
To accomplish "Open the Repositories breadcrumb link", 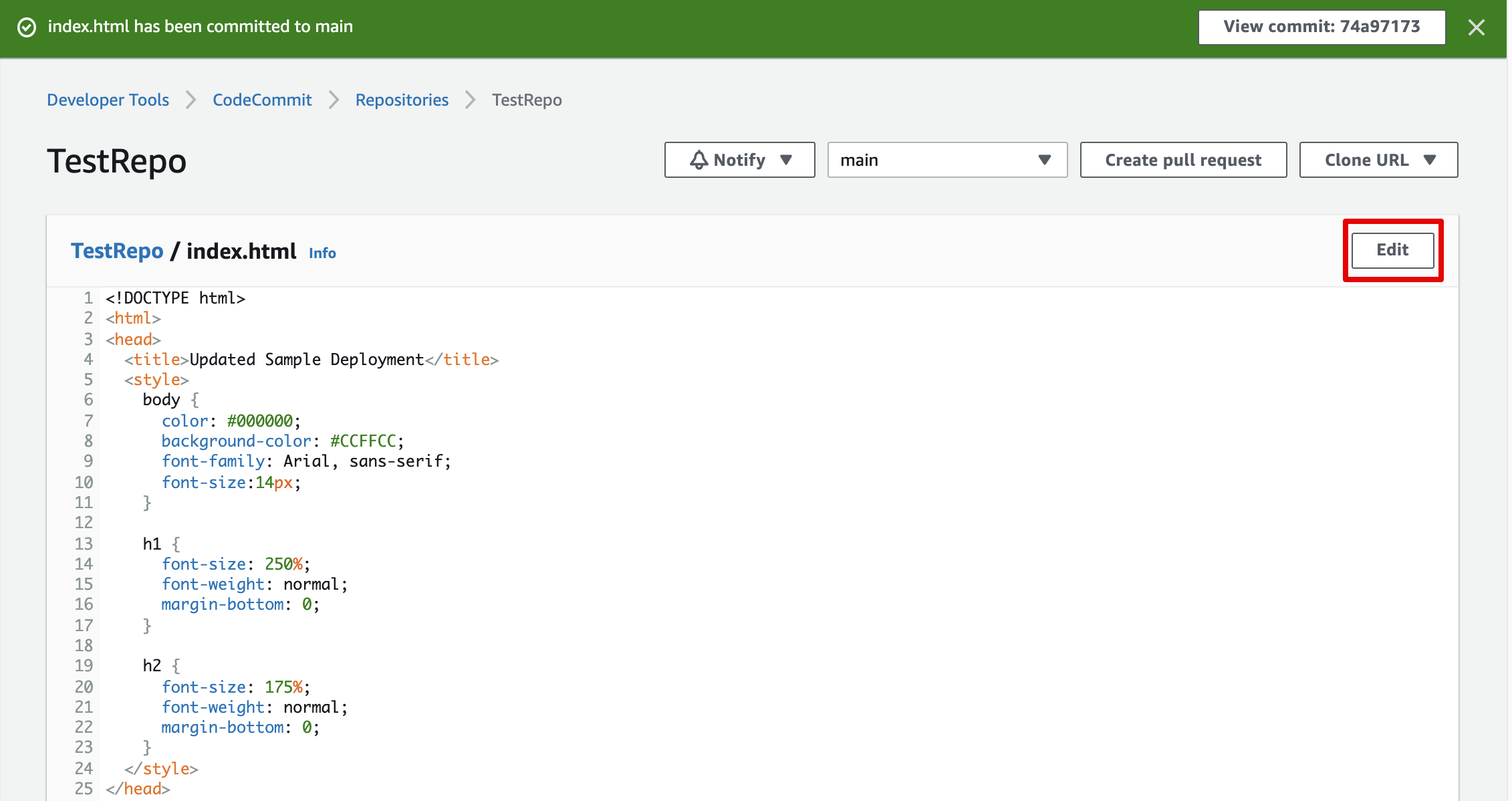I will pyautogui.click(x=402, y=100).
